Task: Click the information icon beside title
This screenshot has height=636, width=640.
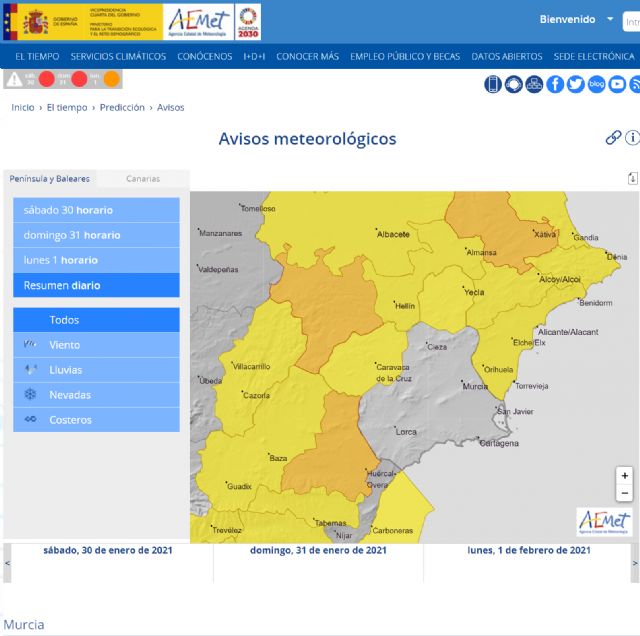Action: point(632,138)
